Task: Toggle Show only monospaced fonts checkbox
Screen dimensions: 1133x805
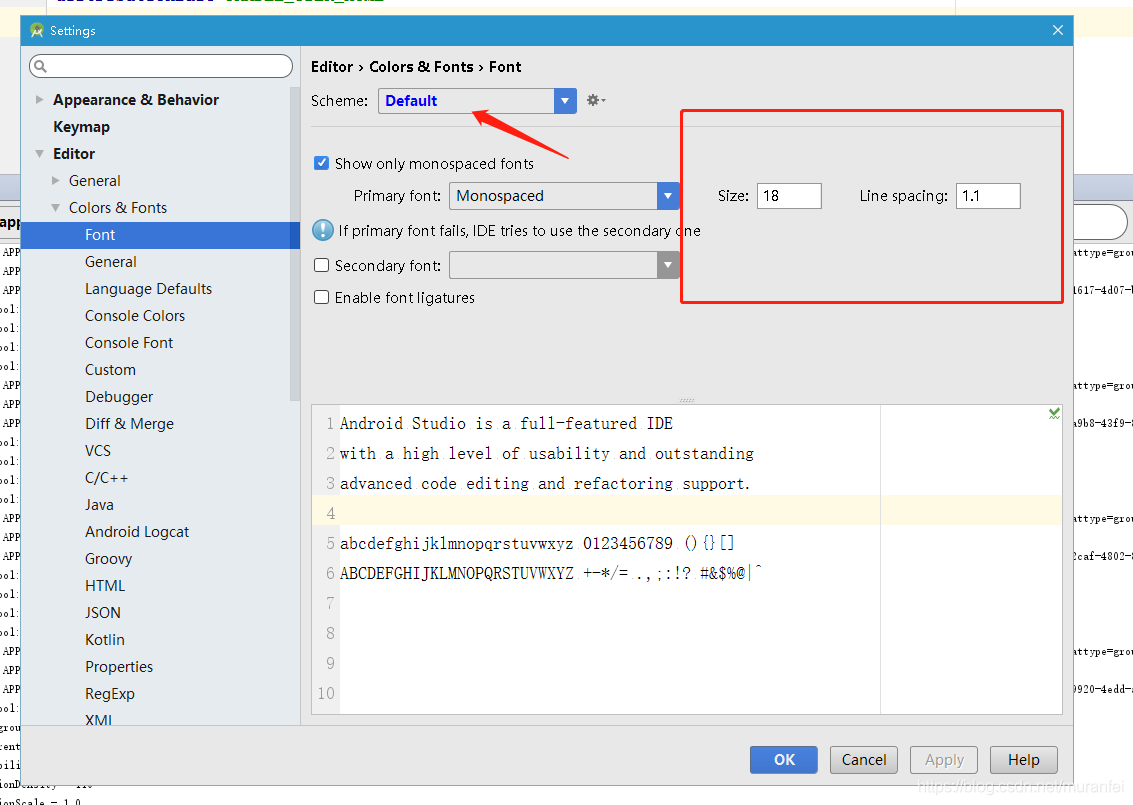Action: click(x=322, y=163)
